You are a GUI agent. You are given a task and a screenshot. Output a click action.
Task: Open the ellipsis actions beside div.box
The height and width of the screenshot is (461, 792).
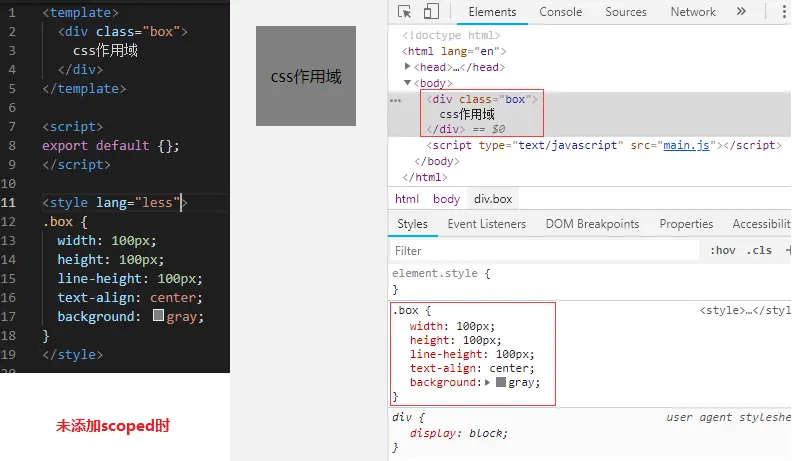[x=395, y=100]
